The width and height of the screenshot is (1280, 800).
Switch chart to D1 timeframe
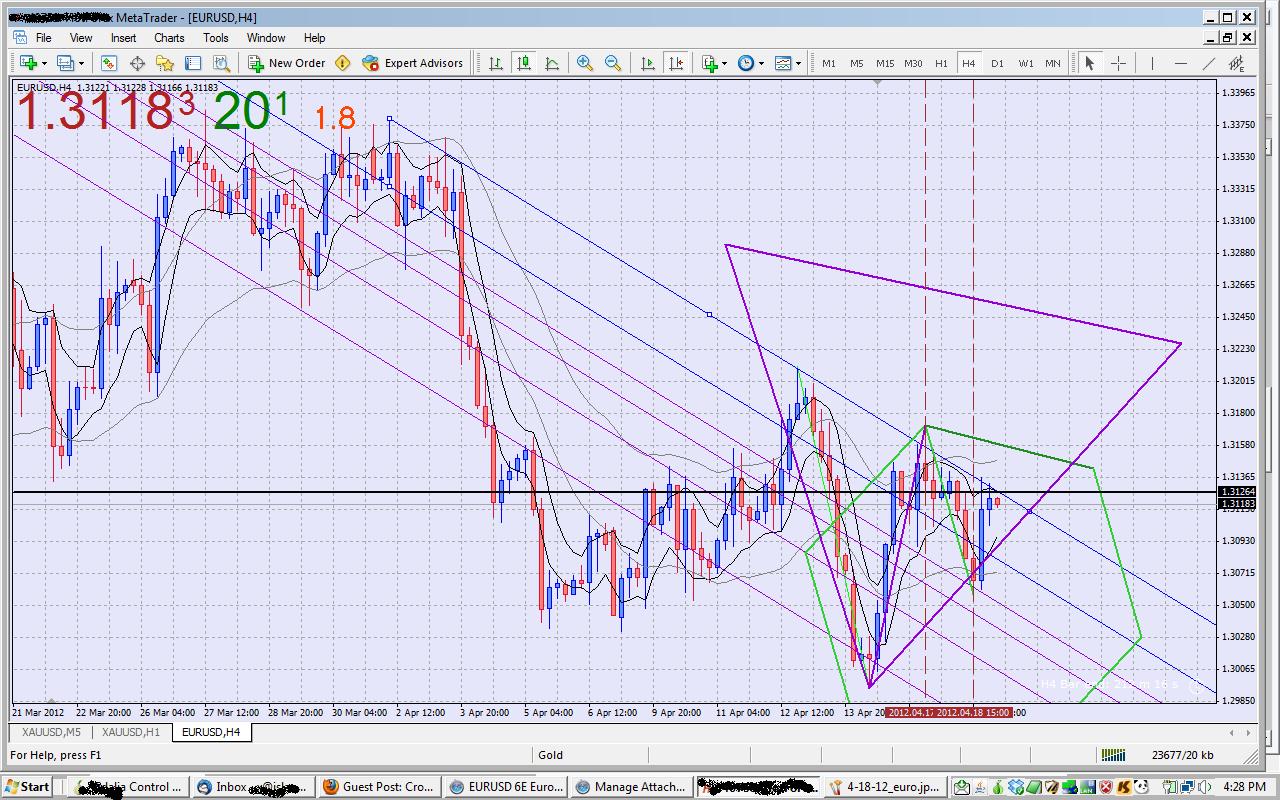tap(997, 63)
